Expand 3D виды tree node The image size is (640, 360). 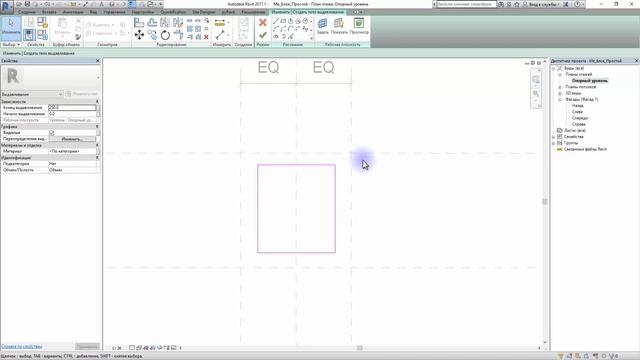click(x=560, y=93)
